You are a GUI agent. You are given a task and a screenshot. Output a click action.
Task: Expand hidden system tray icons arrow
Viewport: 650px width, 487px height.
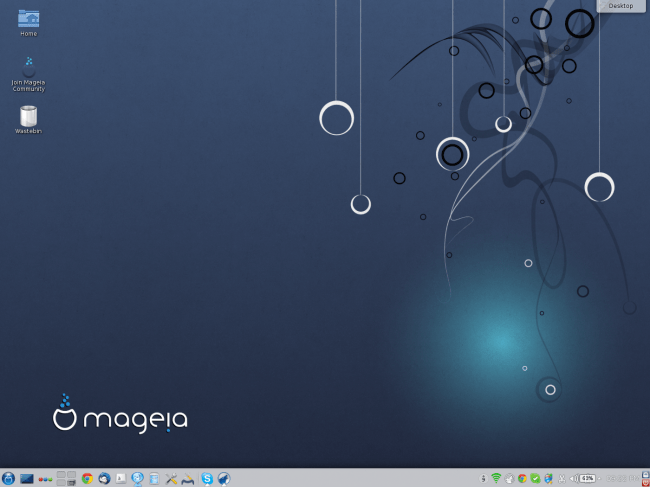point(599,479)
